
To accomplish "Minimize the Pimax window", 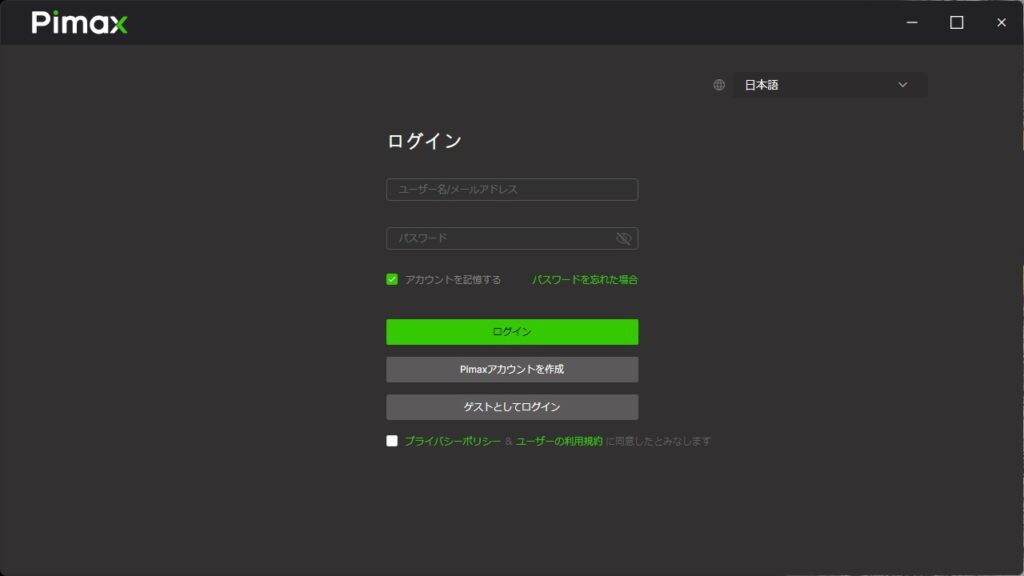I will tap(912, 22).
